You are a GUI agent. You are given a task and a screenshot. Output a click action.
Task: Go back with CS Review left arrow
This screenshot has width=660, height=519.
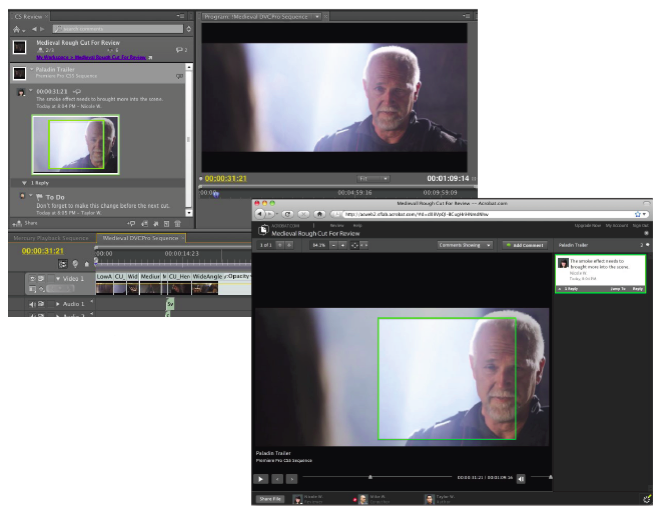coord(34,29)
